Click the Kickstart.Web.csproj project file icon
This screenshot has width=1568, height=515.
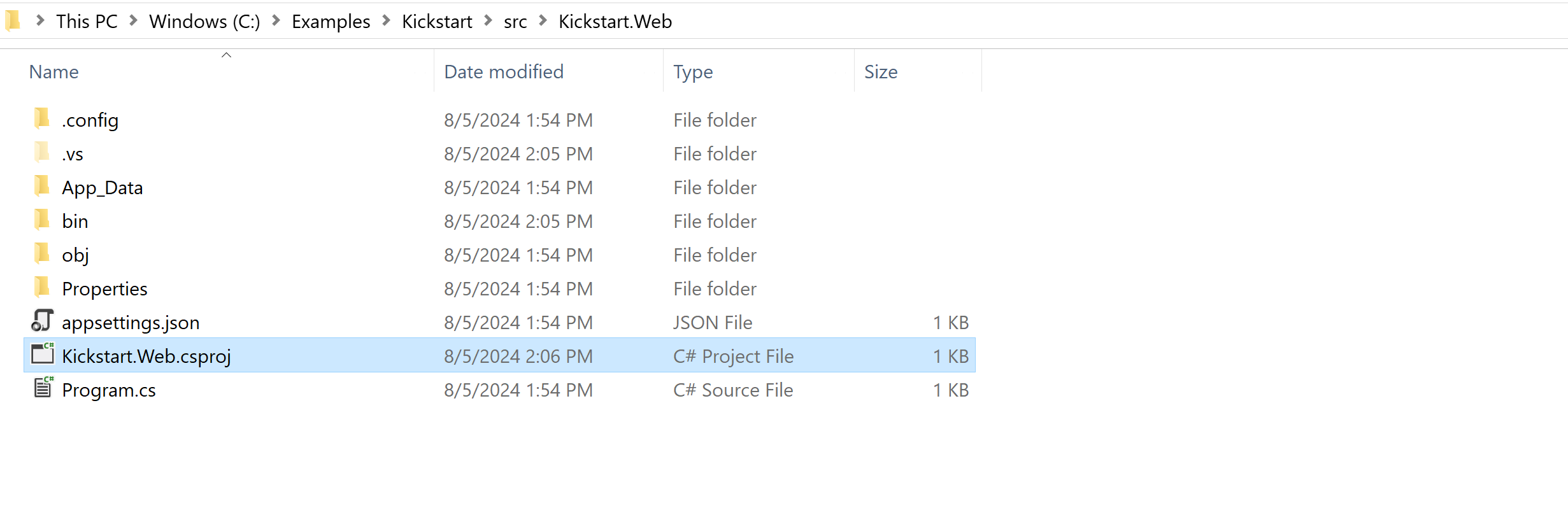click(43, 355)
